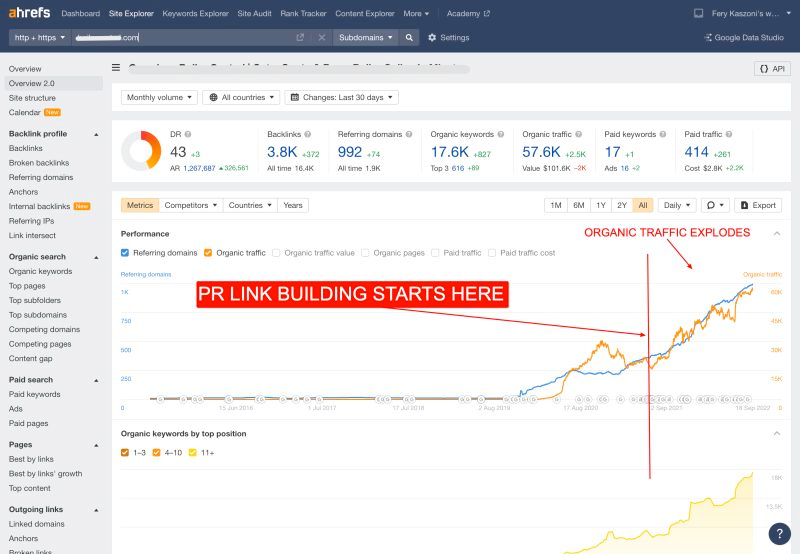This screenshot has width=800, height=554.
Task: Click the hamburger menu icon beside the title
Action: [x=116, y=67]
